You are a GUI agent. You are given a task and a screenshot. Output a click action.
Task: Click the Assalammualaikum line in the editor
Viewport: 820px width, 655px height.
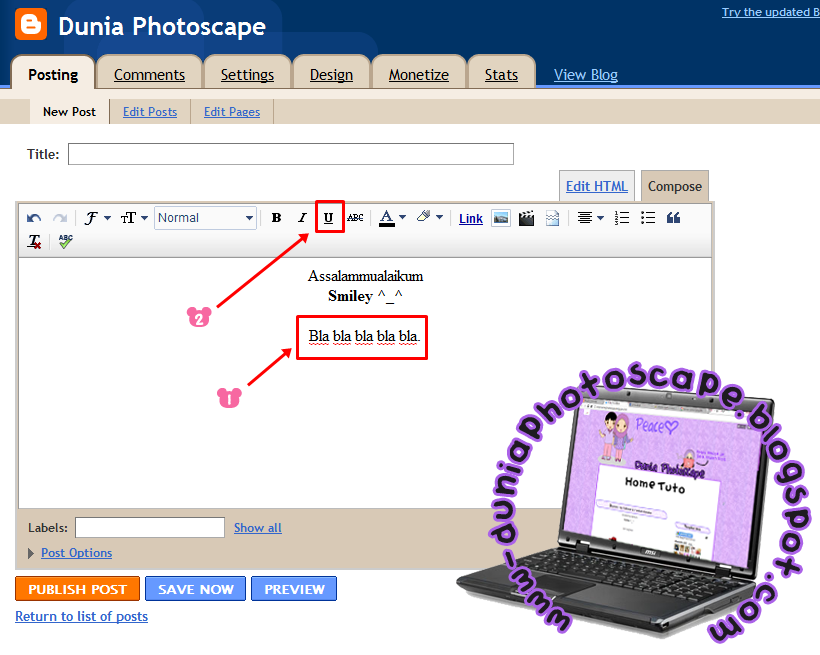365,276
